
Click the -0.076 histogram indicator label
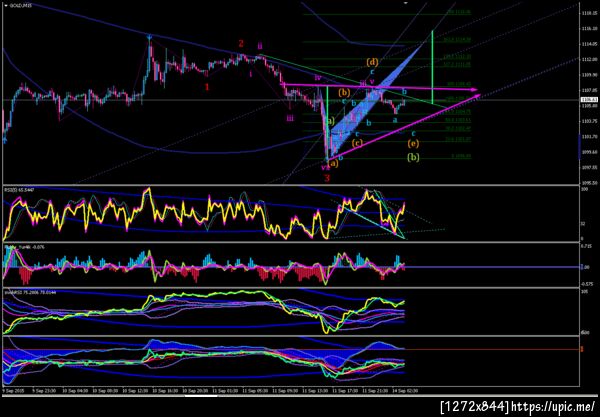(x=24, y=247)
